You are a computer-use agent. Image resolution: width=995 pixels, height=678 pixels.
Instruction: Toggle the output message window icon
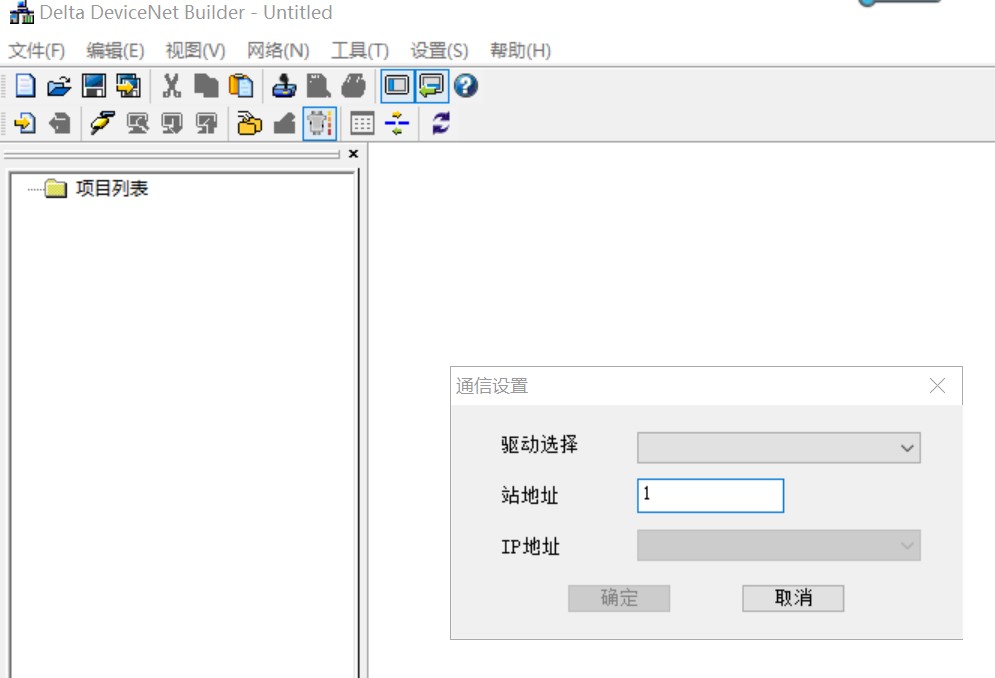[432, 87]
